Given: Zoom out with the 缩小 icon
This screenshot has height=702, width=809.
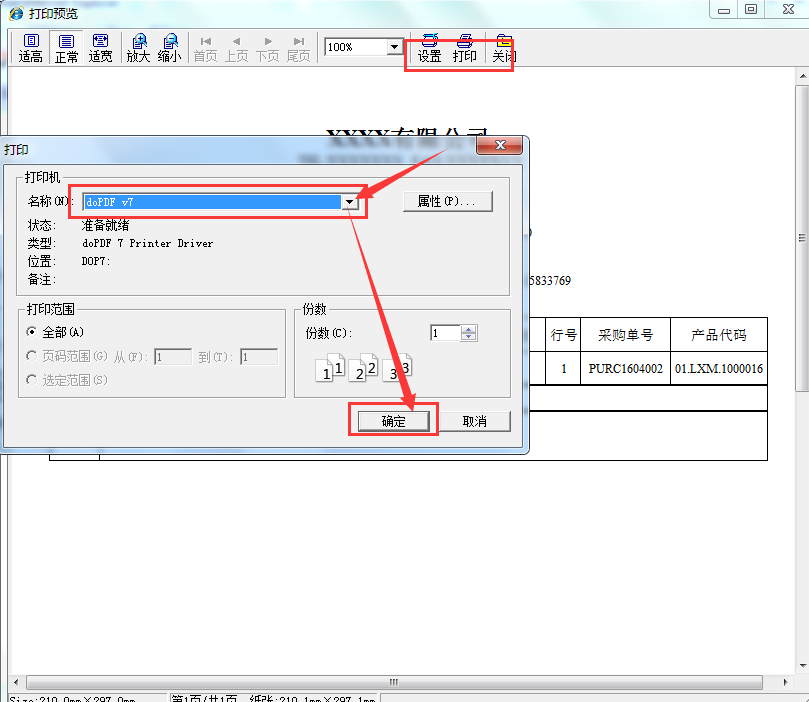Looking at the screenshot, I should (x=170, y=47).
